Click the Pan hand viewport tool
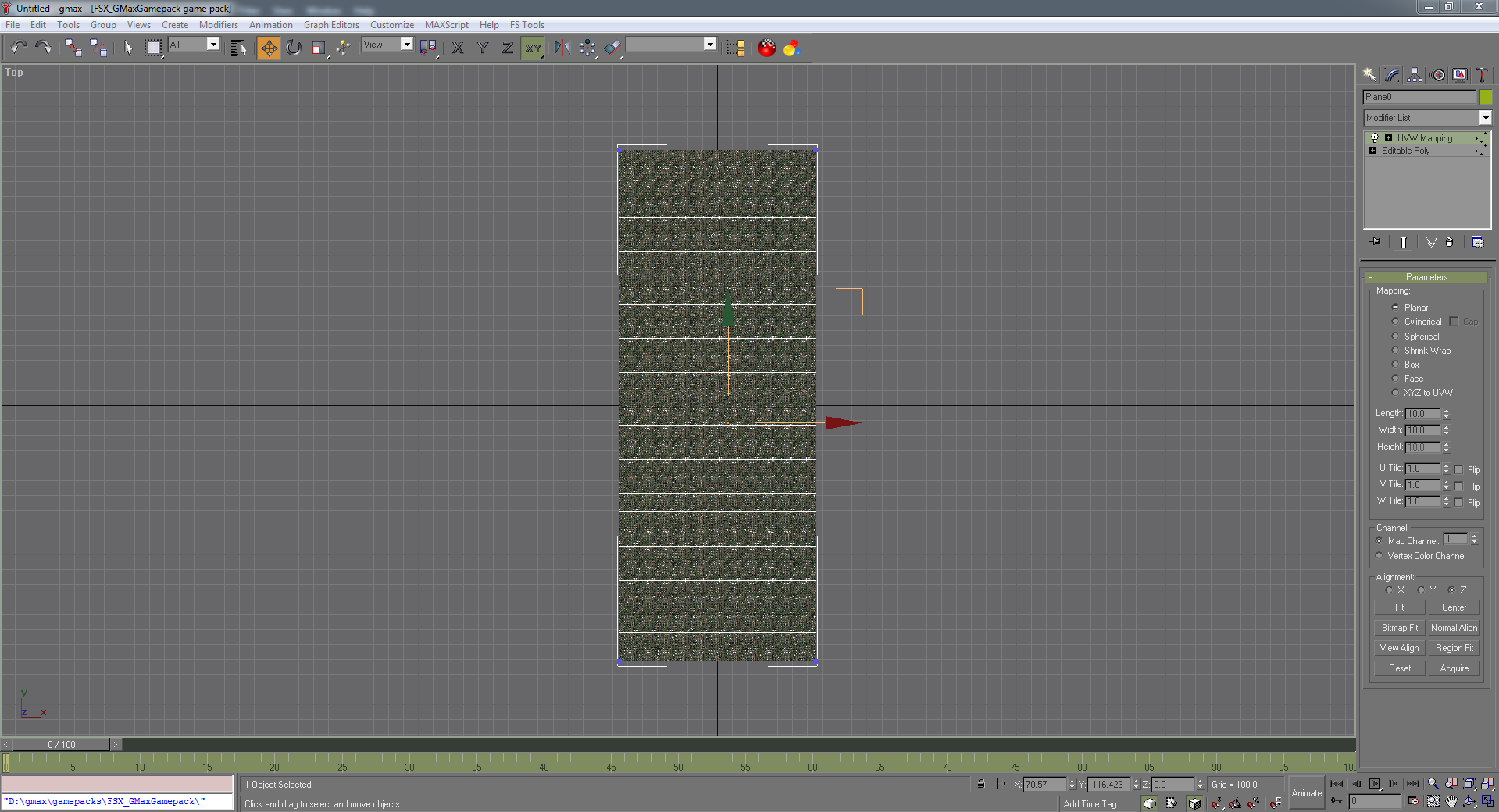The height and width of the screenshot is (812, 1499). tap(1451, 801)
